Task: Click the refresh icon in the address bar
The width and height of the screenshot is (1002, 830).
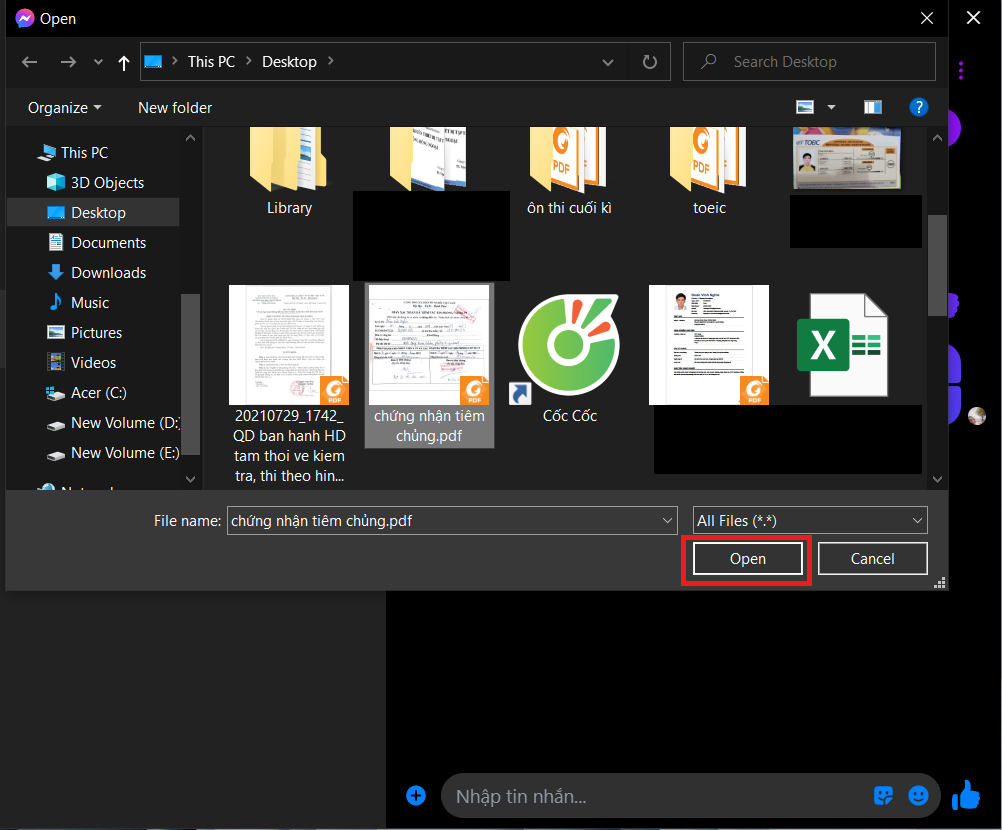Action: (649, 61)
